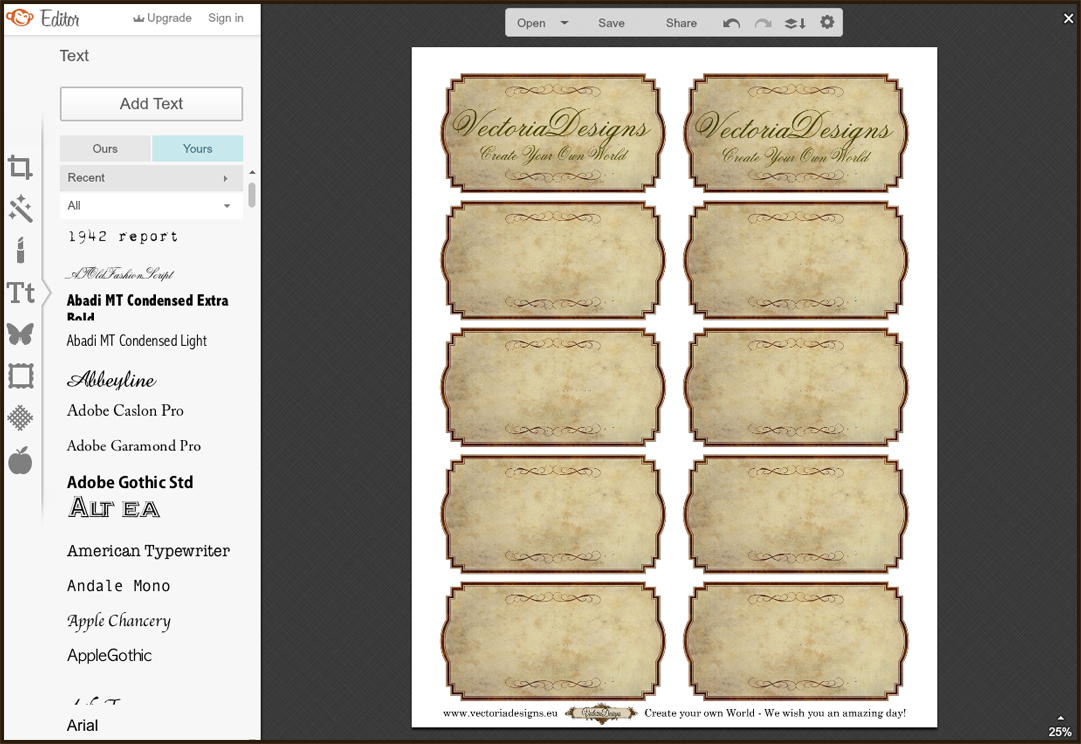Select the Adobe Caslon Pro font
The height and width of the screenshot is (744, 1081).
(125, 410)
